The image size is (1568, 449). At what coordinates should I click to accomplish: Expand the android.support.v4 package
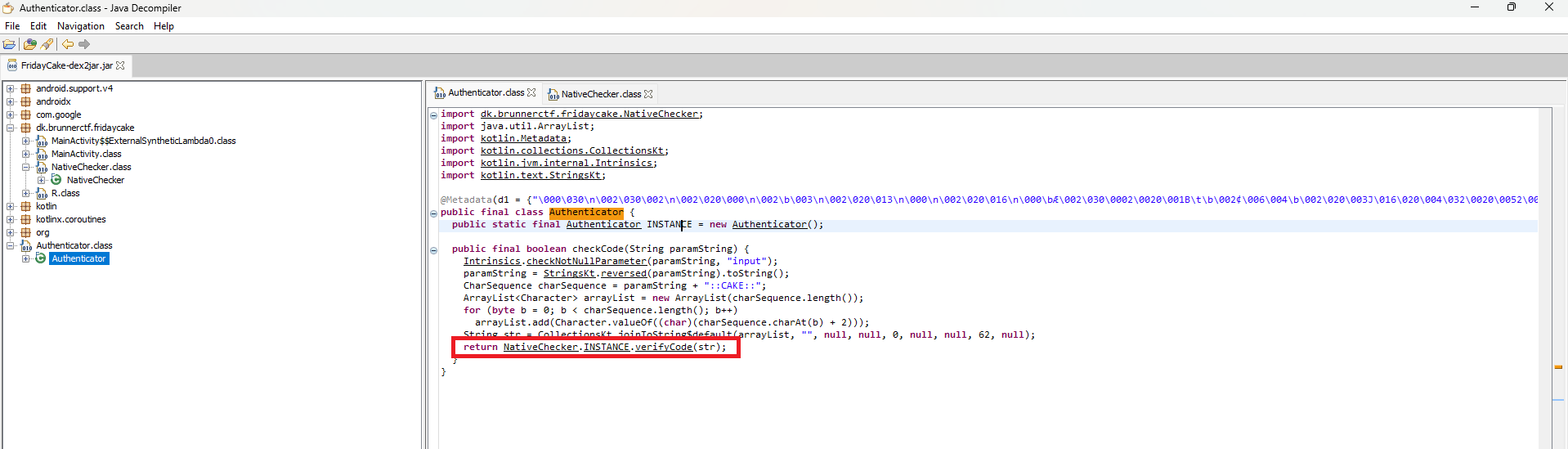[x=11, y=88]
